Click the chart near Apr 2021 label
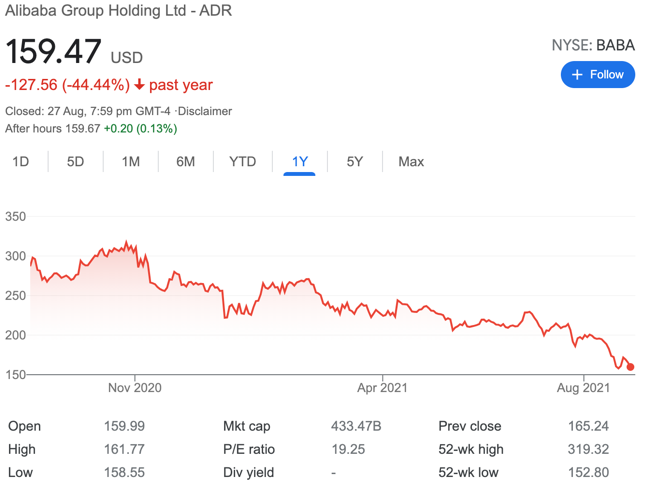The width and height of the screenshot is (651, 484). 380,387
